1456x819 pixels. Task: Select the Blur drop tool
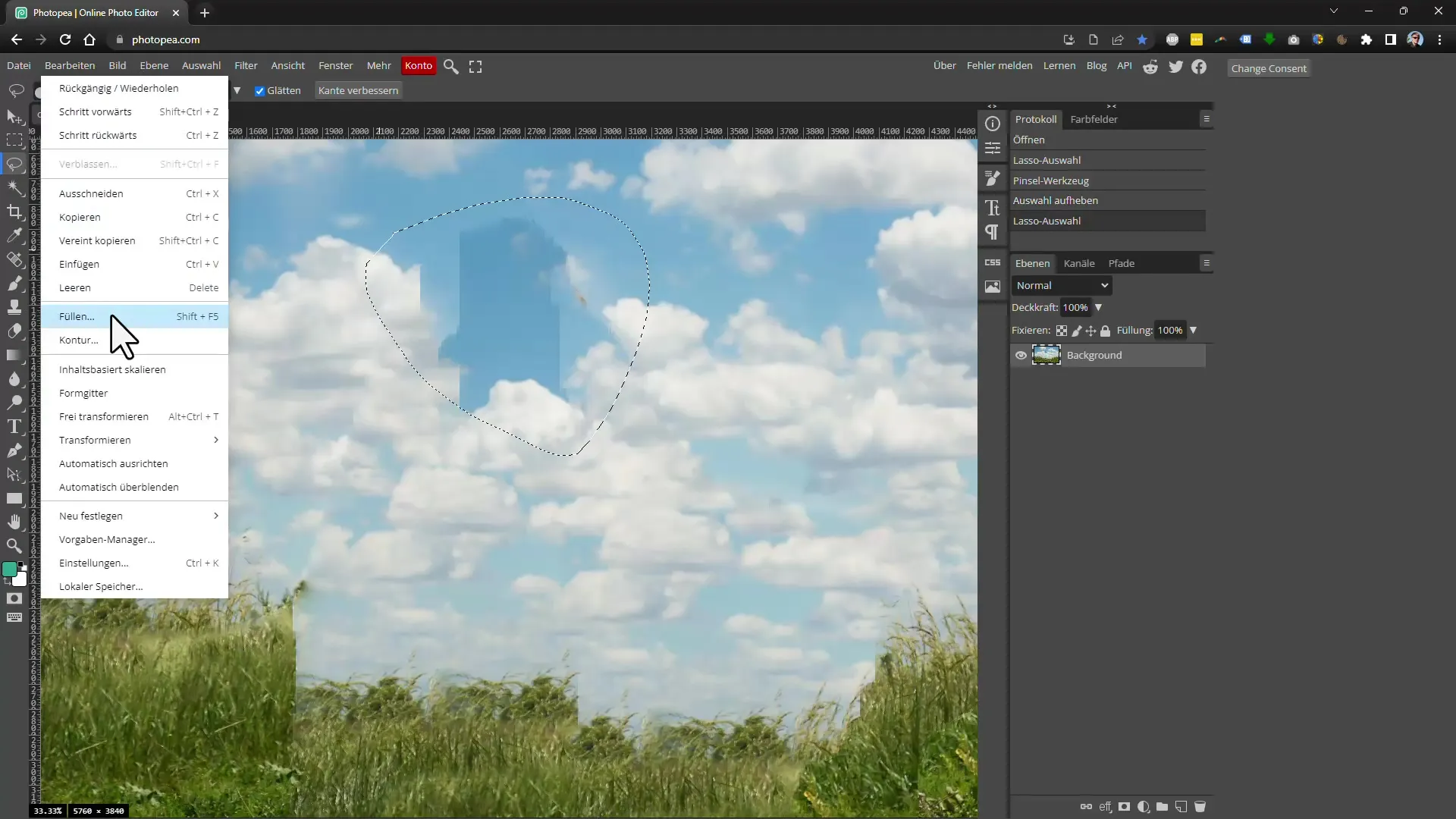point(14,378)
